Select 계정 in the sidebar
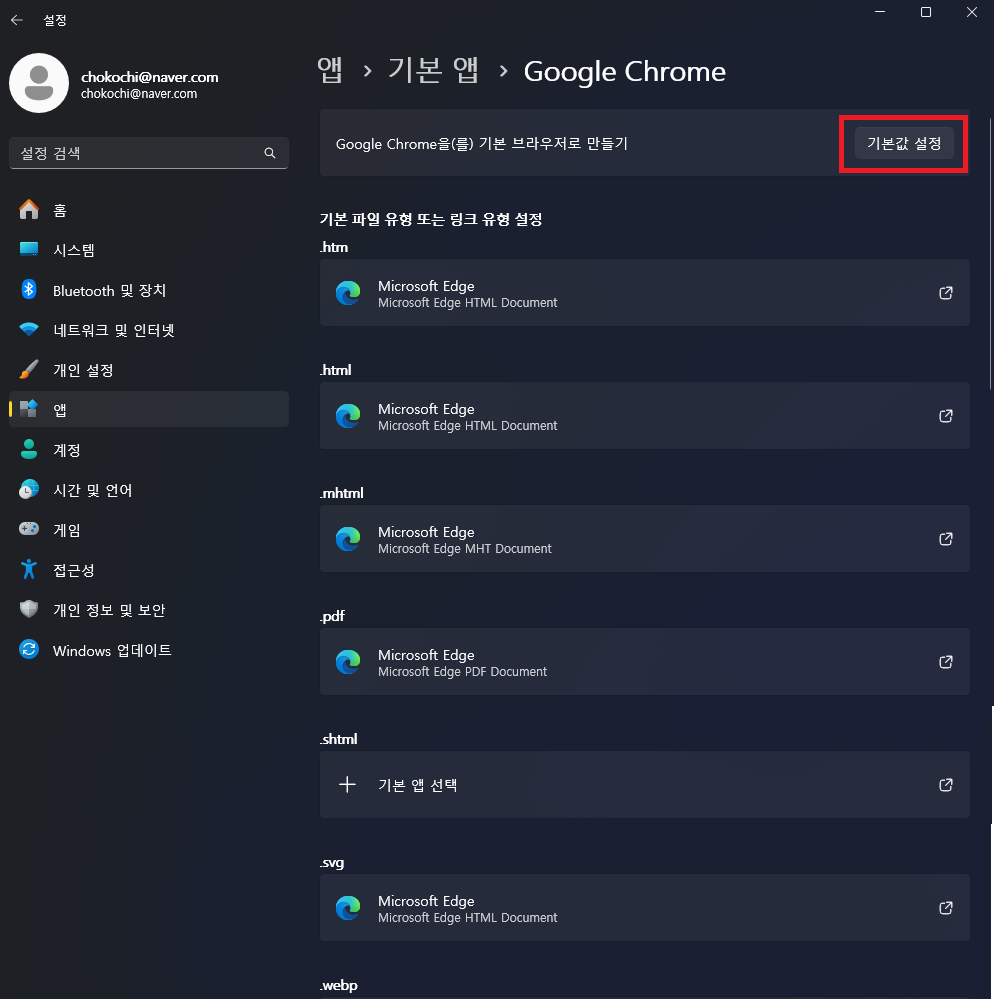The height and width of the screenshot is (999, 994). [148, 449]
